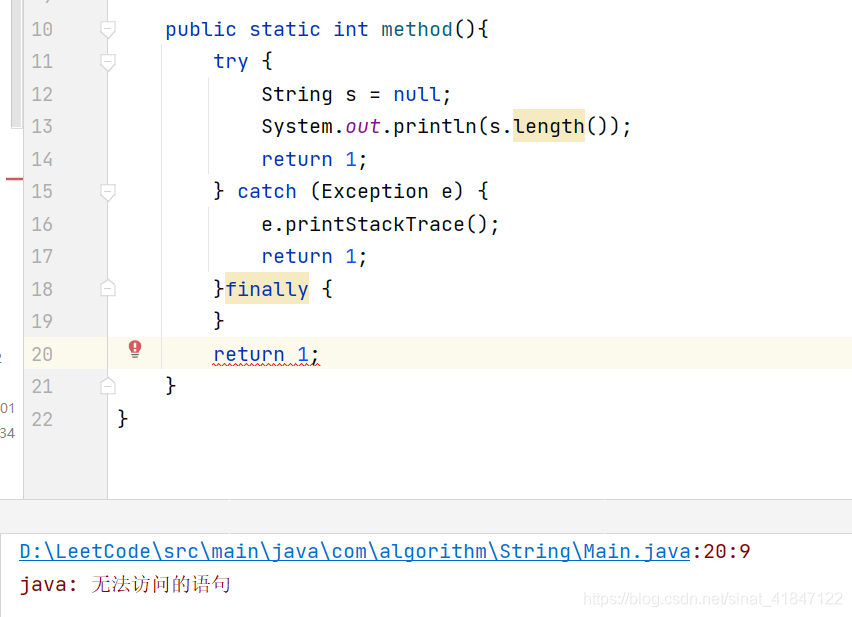852x617 pixels.
Task: Click the folding chevron beside line 15
Action: [x=107, y=191]
